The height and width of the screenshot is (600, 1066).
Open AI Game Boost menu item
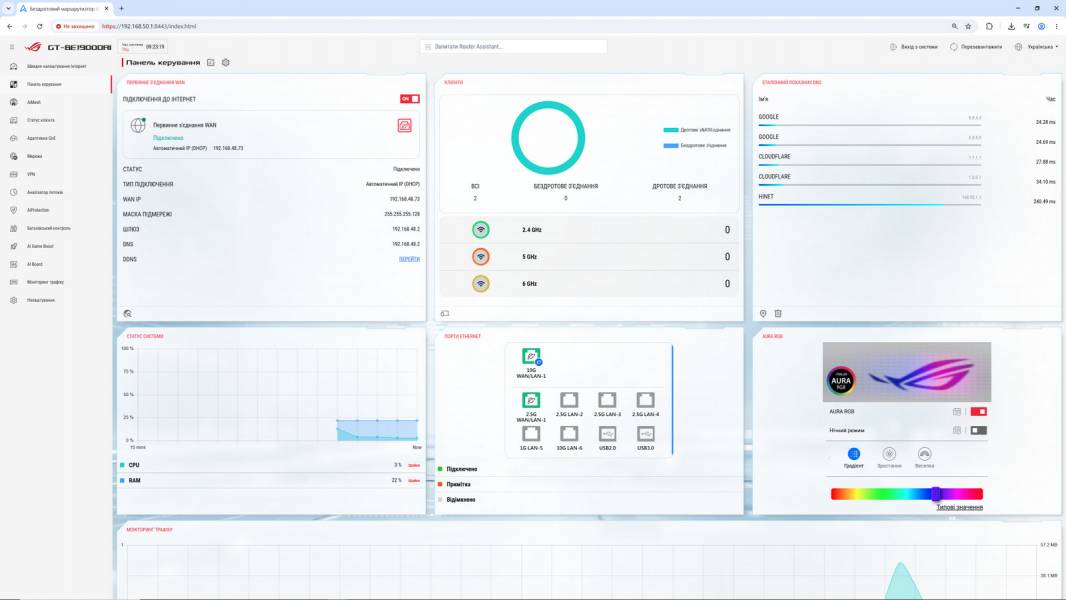(x=40, y=246)
